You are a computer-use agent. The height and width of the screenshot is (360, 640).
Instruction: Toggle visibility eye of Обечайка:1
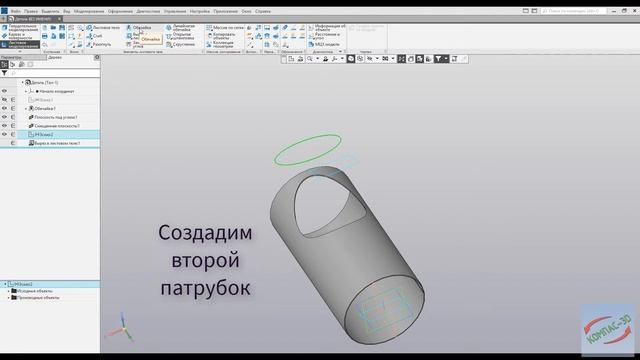pyautogui.click(x=4, y=108)
